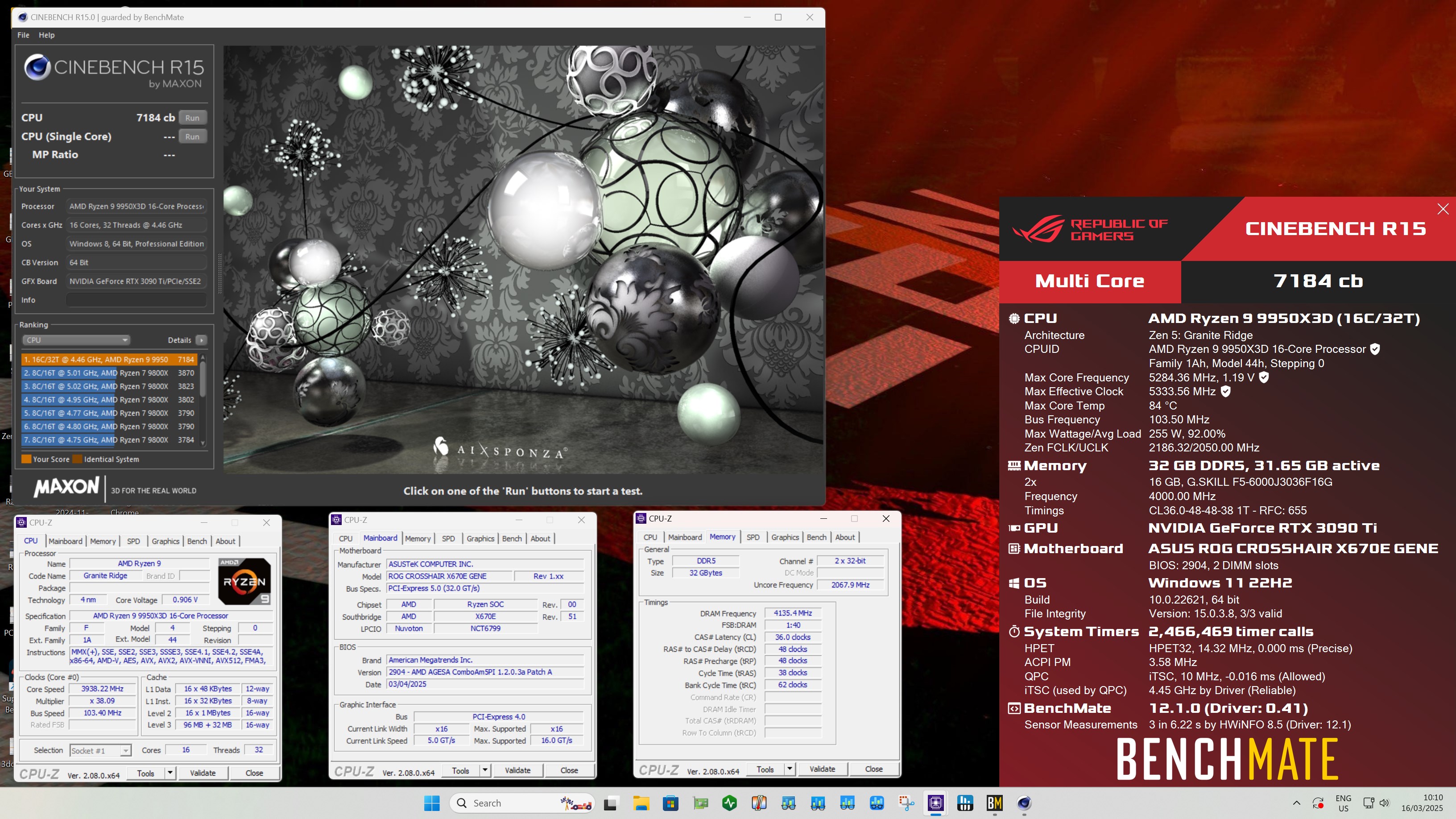Click the ENG US language indicator

pyautogui.click(x=1343, y=802)
